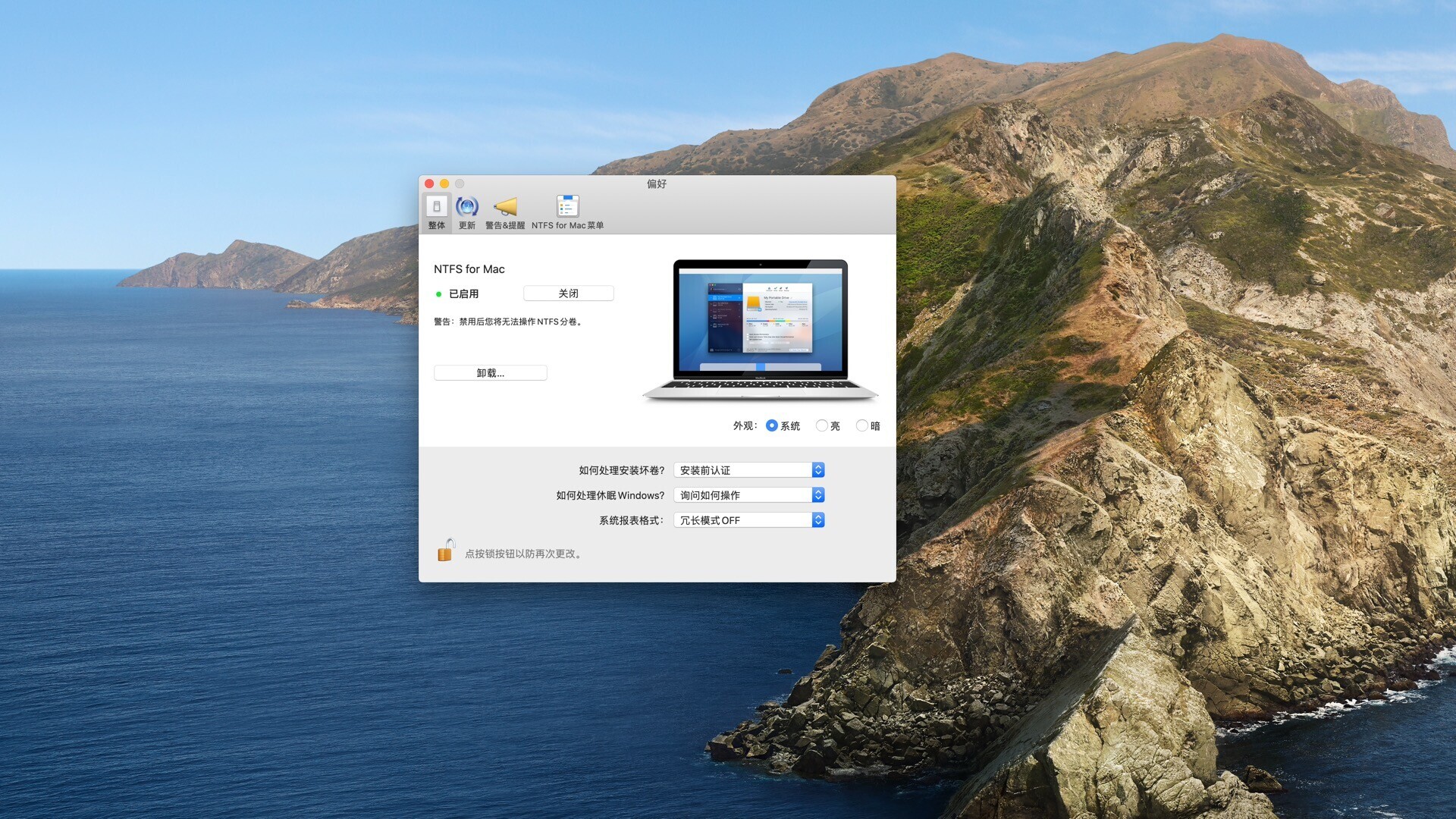Click the NTFS for Mac heading text
The image size is (1456, 819).
(x=469, y=269)
